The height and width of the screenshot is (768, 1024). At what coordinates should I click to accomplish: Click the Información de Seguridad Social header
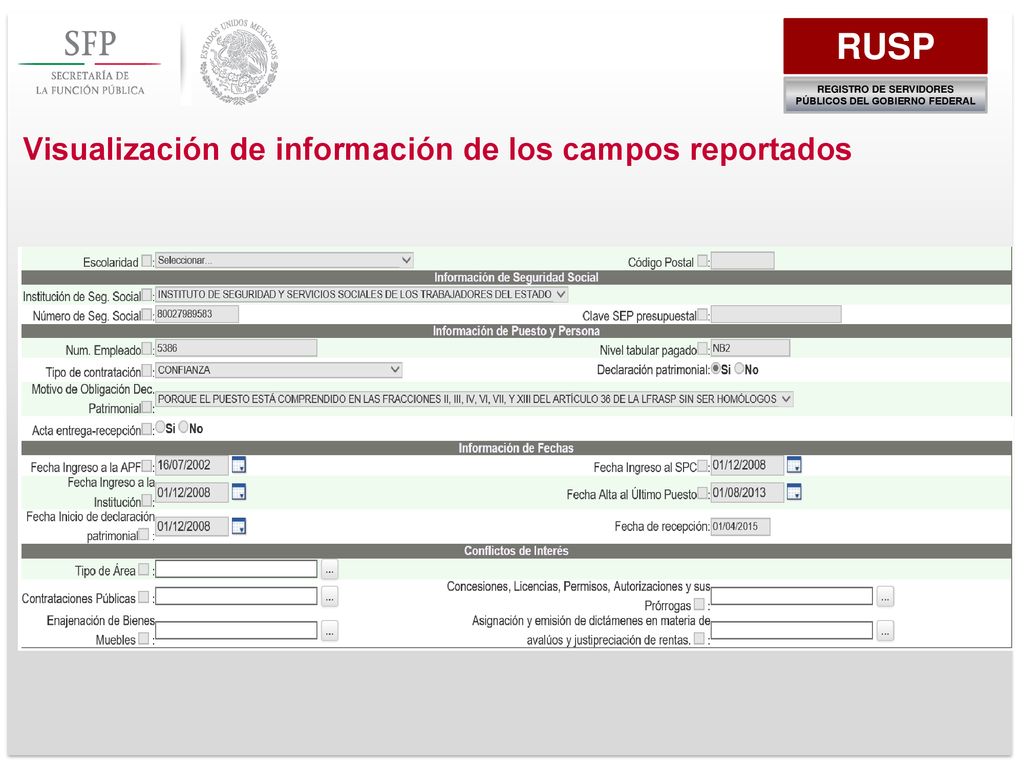coord(516,278)
